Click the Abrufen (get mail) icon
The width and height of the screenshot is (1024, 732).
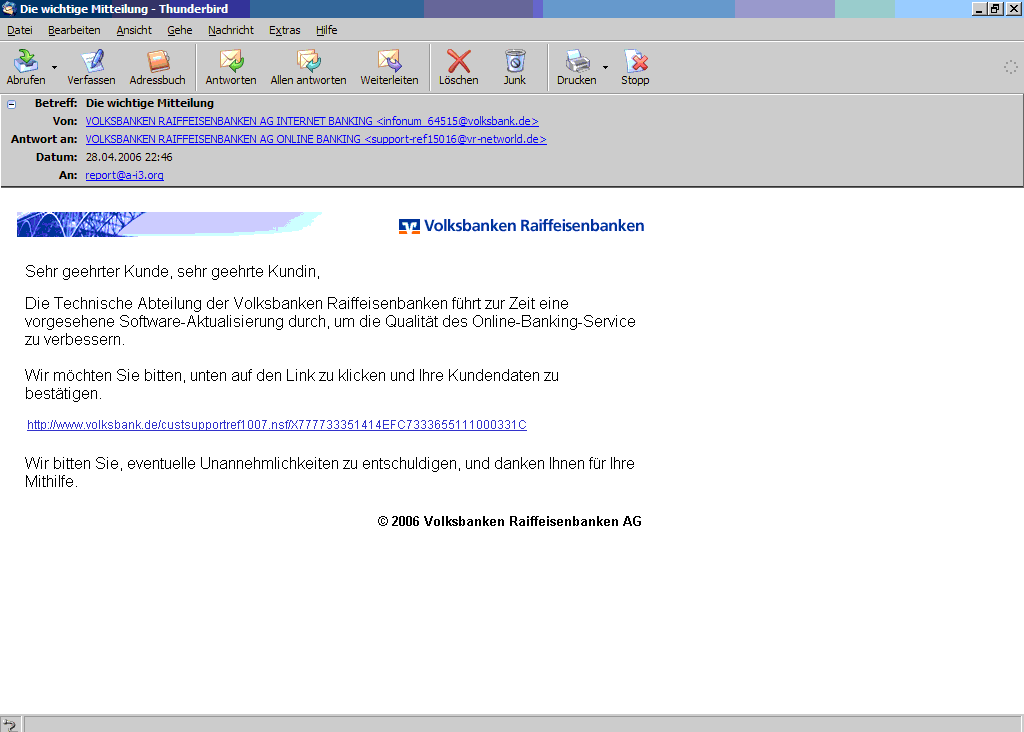pyautogui.click(x=26, y=61)
